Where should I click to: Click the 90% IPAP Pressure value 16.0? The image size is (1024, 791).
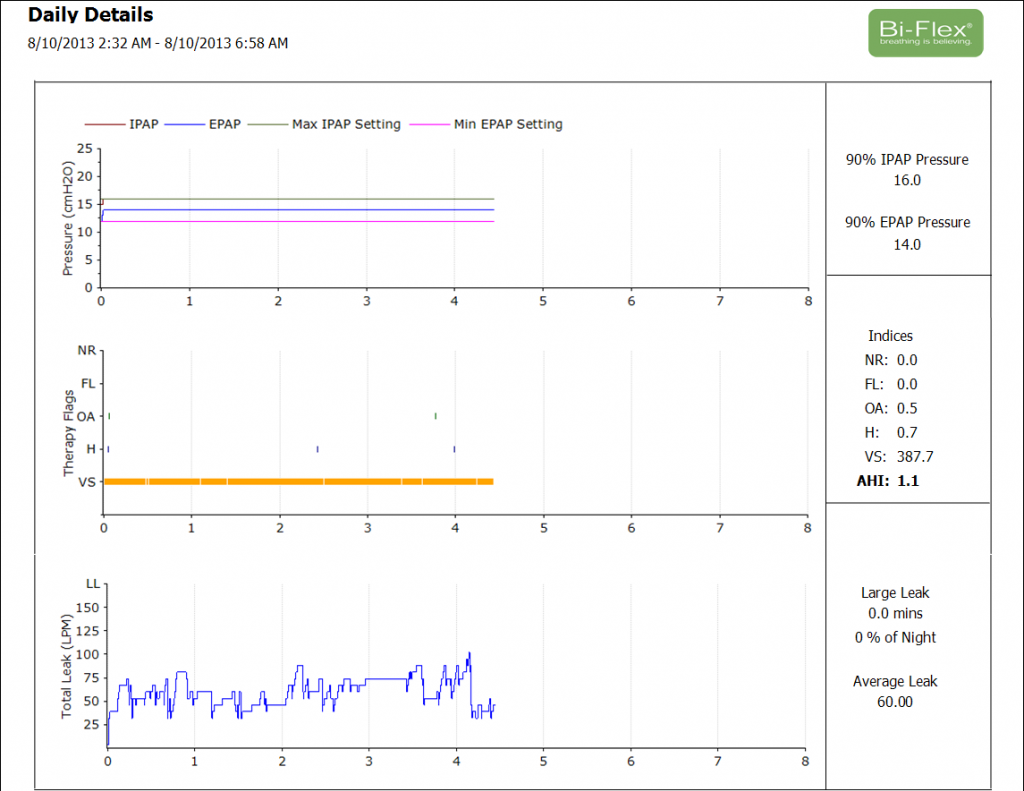coord(906,181)
